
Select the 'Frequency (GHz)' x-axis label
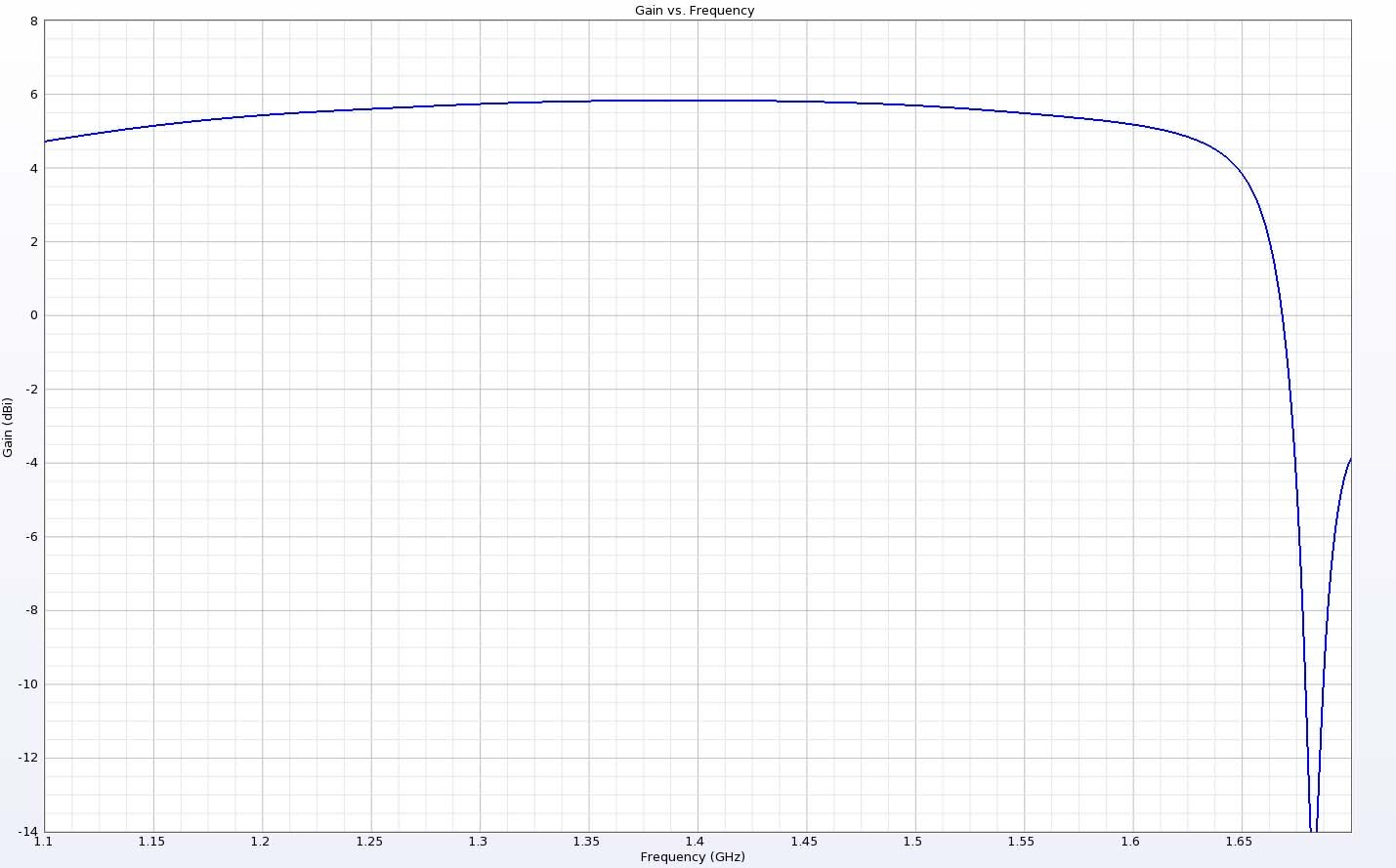693,857
